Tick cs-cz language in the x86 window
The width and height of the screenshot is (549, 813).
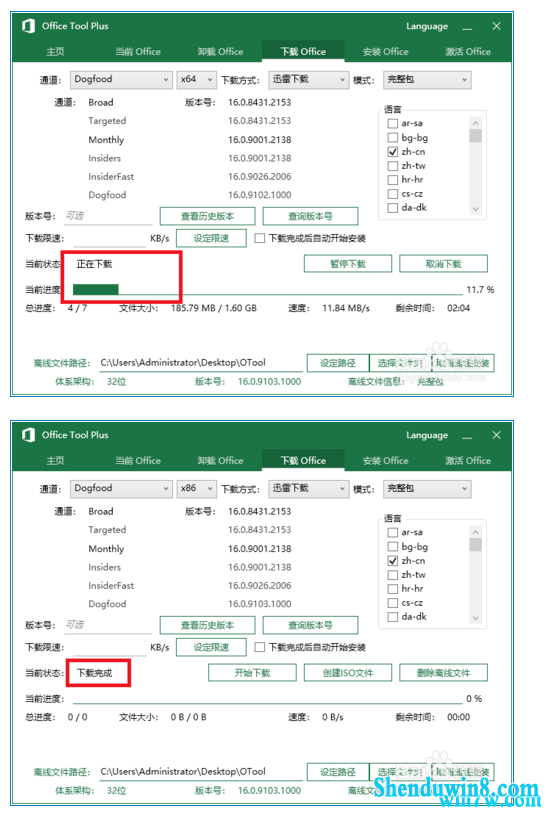[392, 602]
